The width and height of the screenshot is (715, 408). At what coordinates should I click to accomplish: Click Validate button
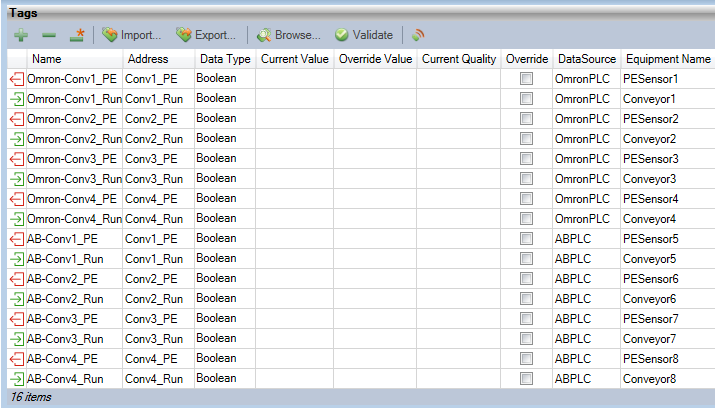click(363, 35)
